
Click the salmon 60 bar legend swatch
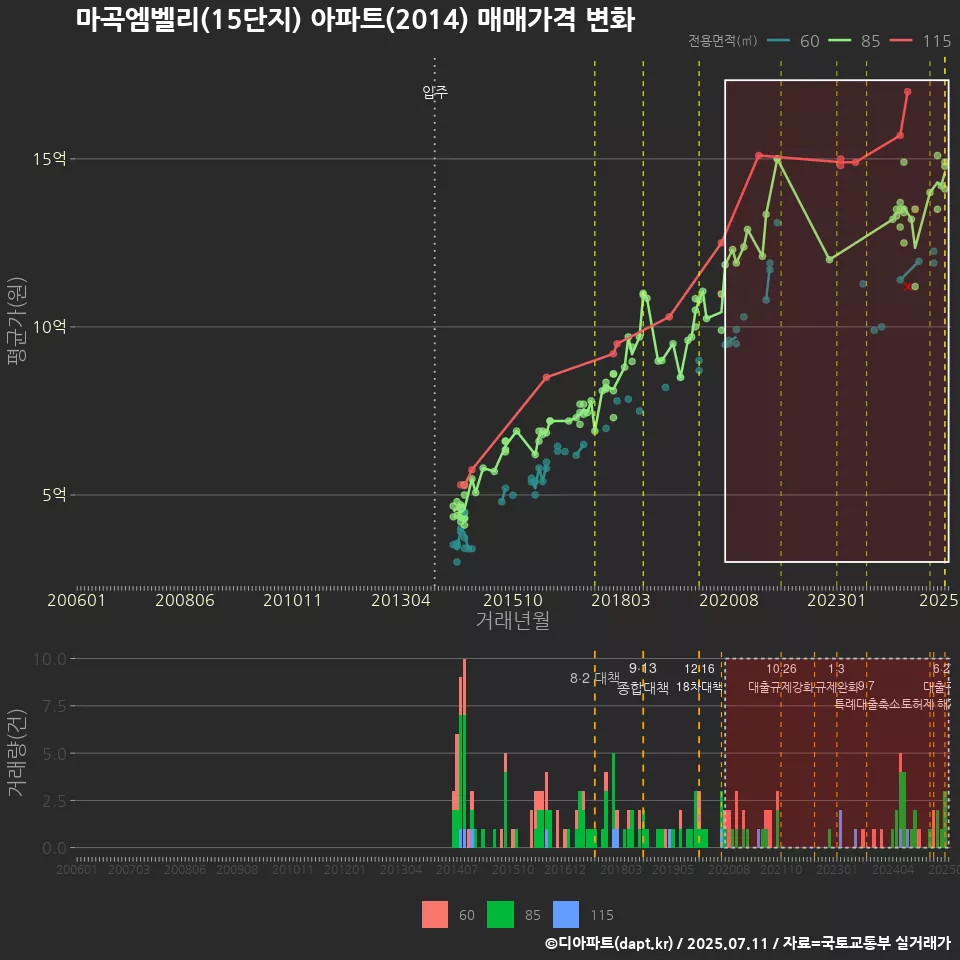[x=435, y=915]
